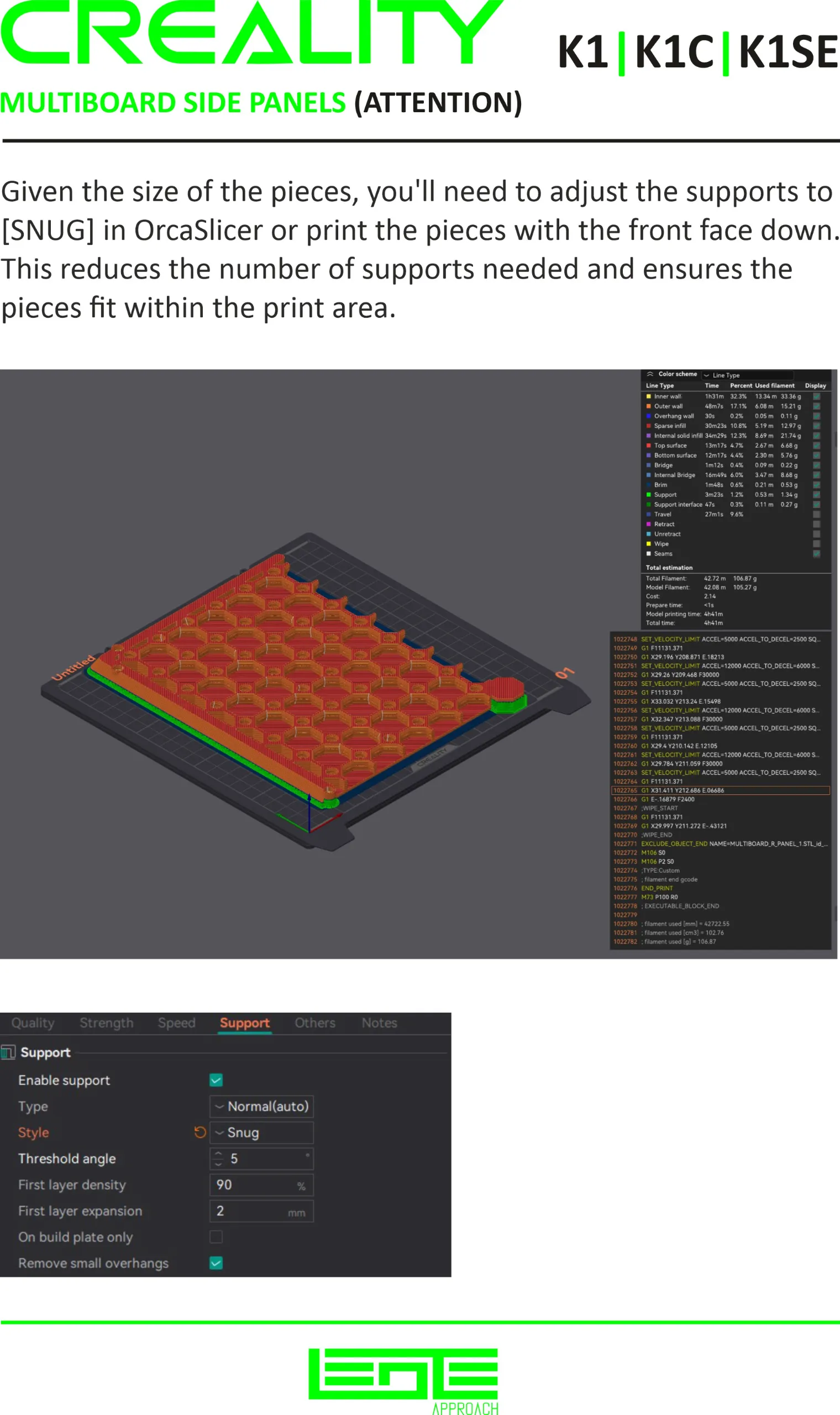Open the support Type dropdown
This screenshot has height=1415, width=840.
261,1106
